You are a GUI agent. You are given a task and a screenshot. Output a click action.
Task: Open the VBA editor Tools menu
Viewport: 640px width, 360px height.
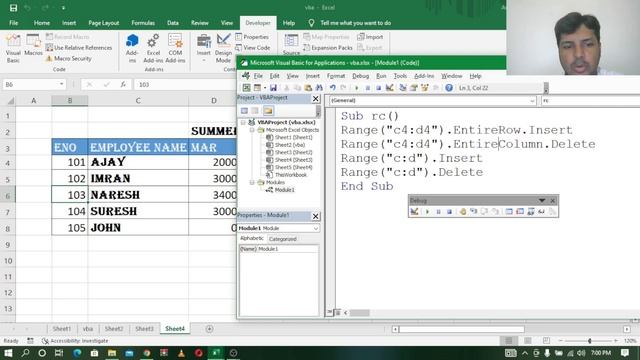pos(400,76)
